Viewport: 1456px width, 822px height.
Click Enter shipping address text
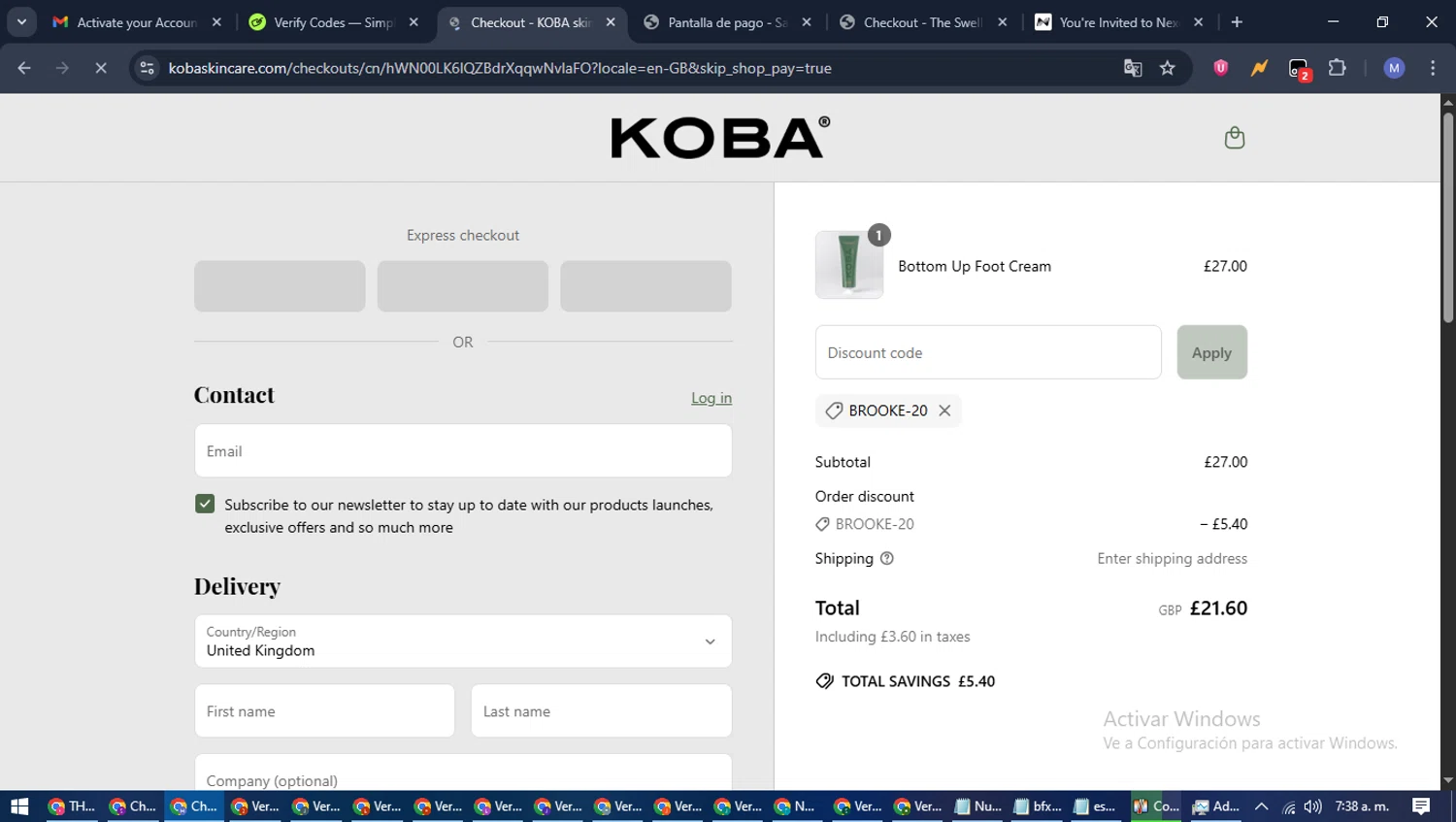click(x=1173, y=558)
